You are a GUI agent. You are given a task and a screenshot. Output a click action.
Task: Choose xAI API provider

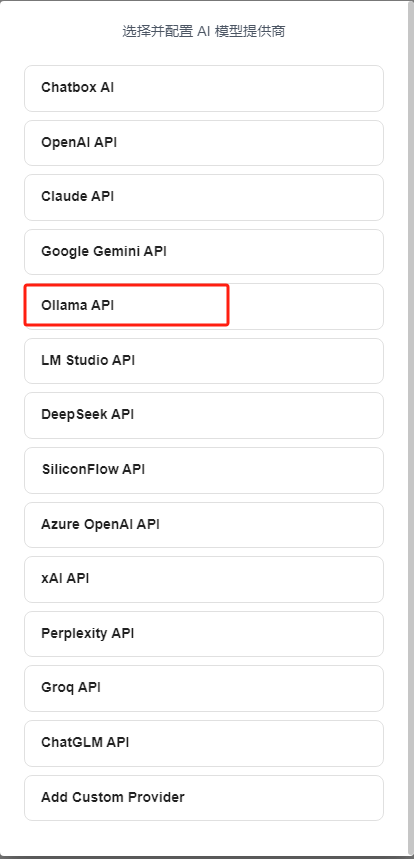[x=204, y=579]
